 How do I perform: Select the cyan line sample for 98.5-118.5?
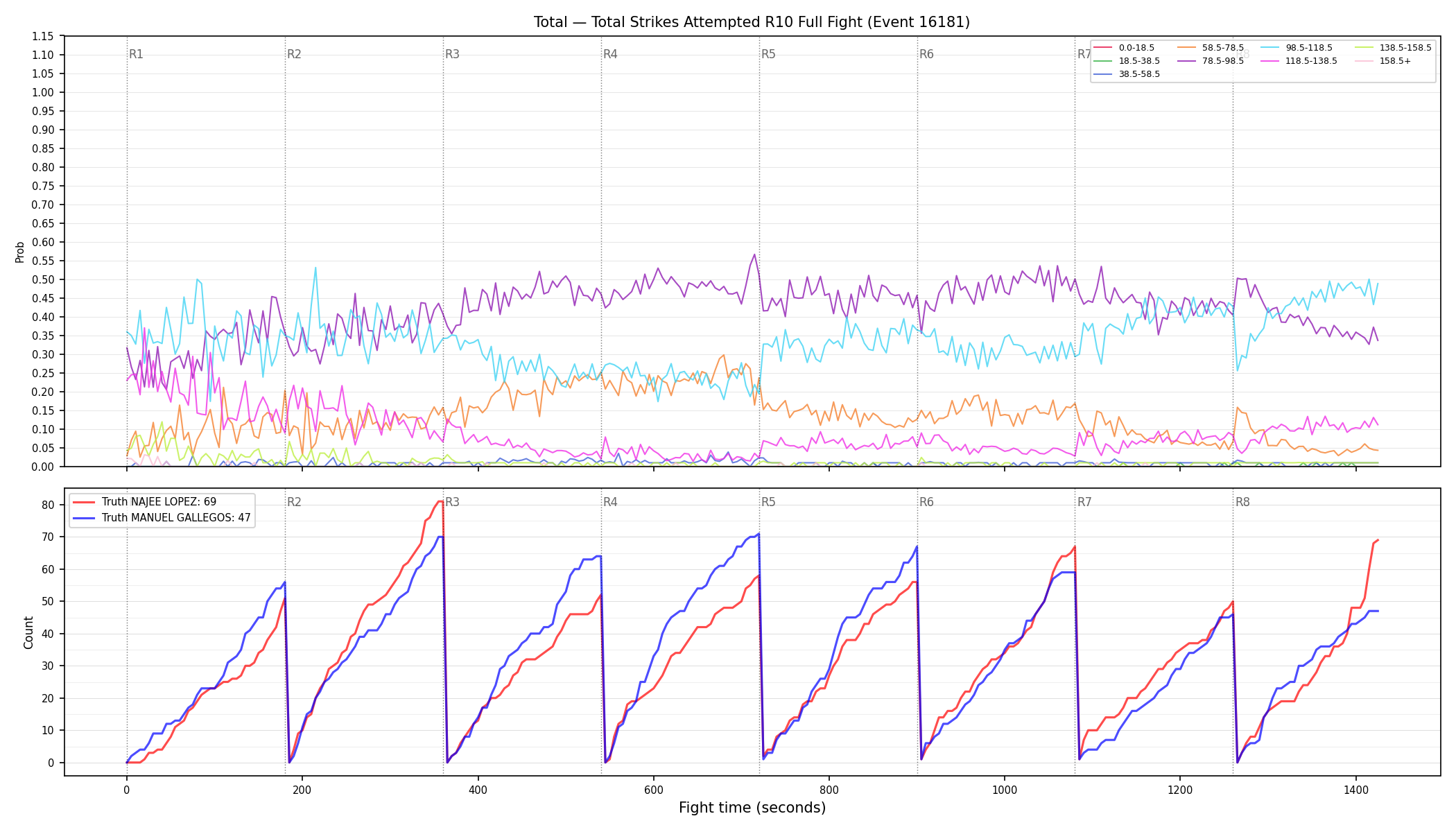pos(1270,48)
